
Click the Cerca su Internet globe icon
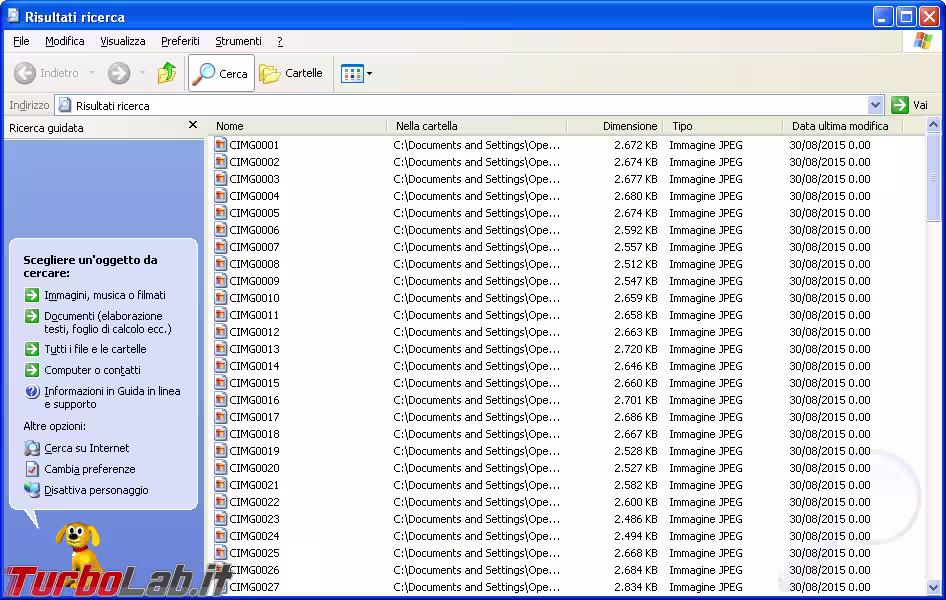(31, 448)
